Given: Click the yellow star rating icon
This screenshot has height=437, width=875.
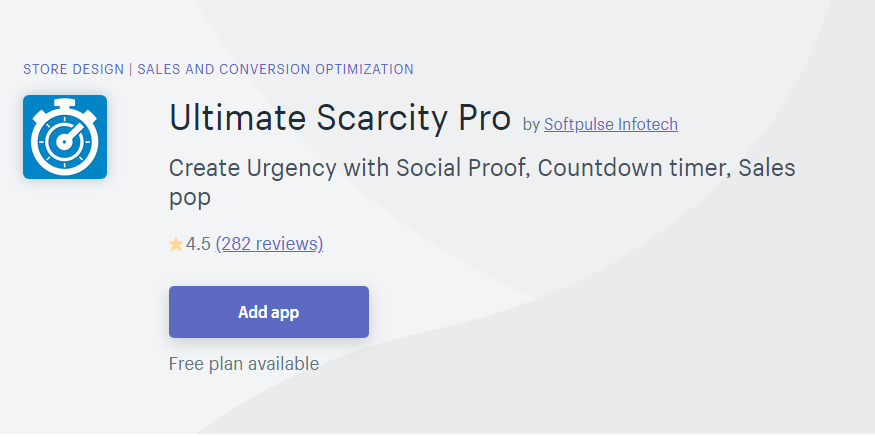Looking at the screenshot, I should [176, 244].
